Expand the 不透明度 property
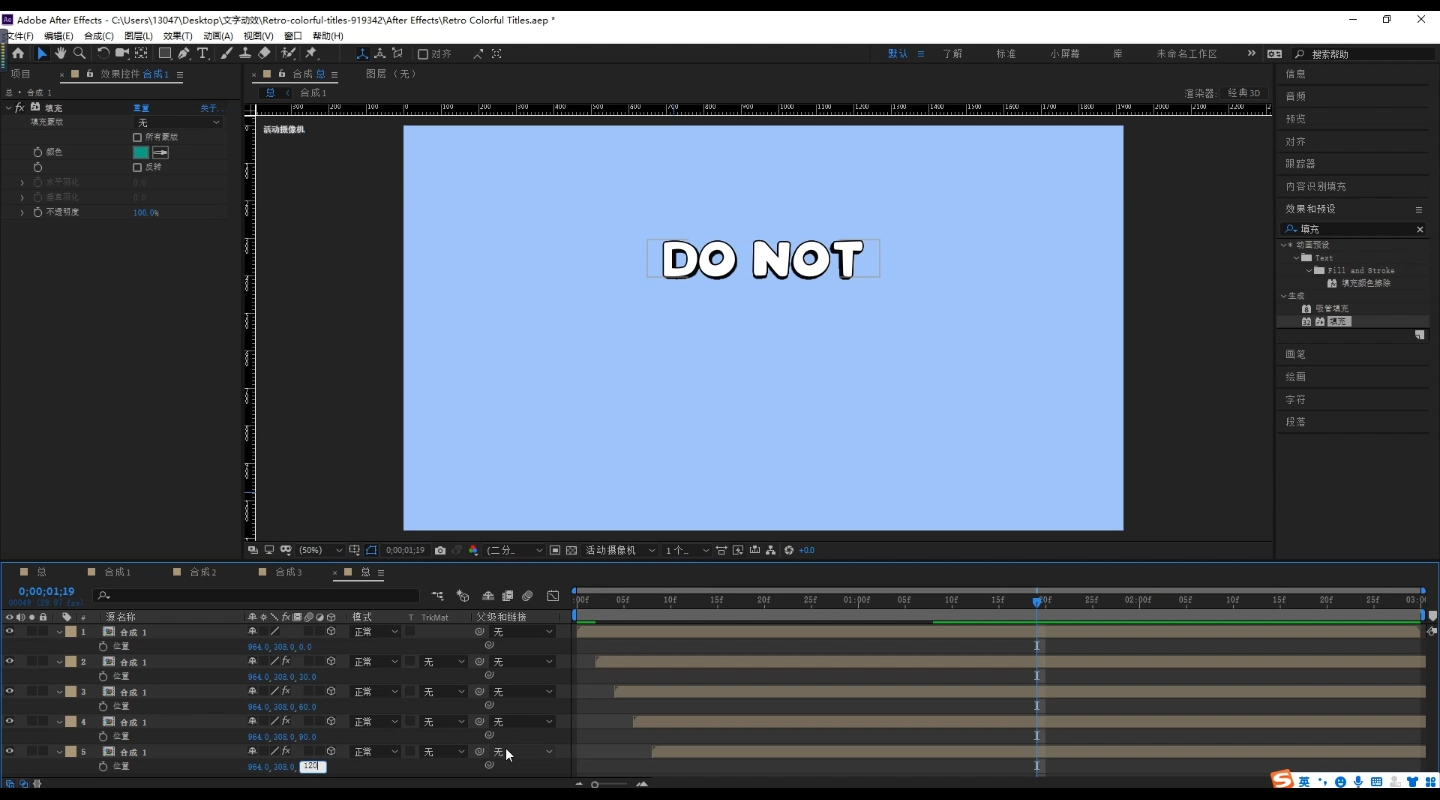The height and width of the screenshot is (800, 1440). pyautogui.click(x=22, y=212)
